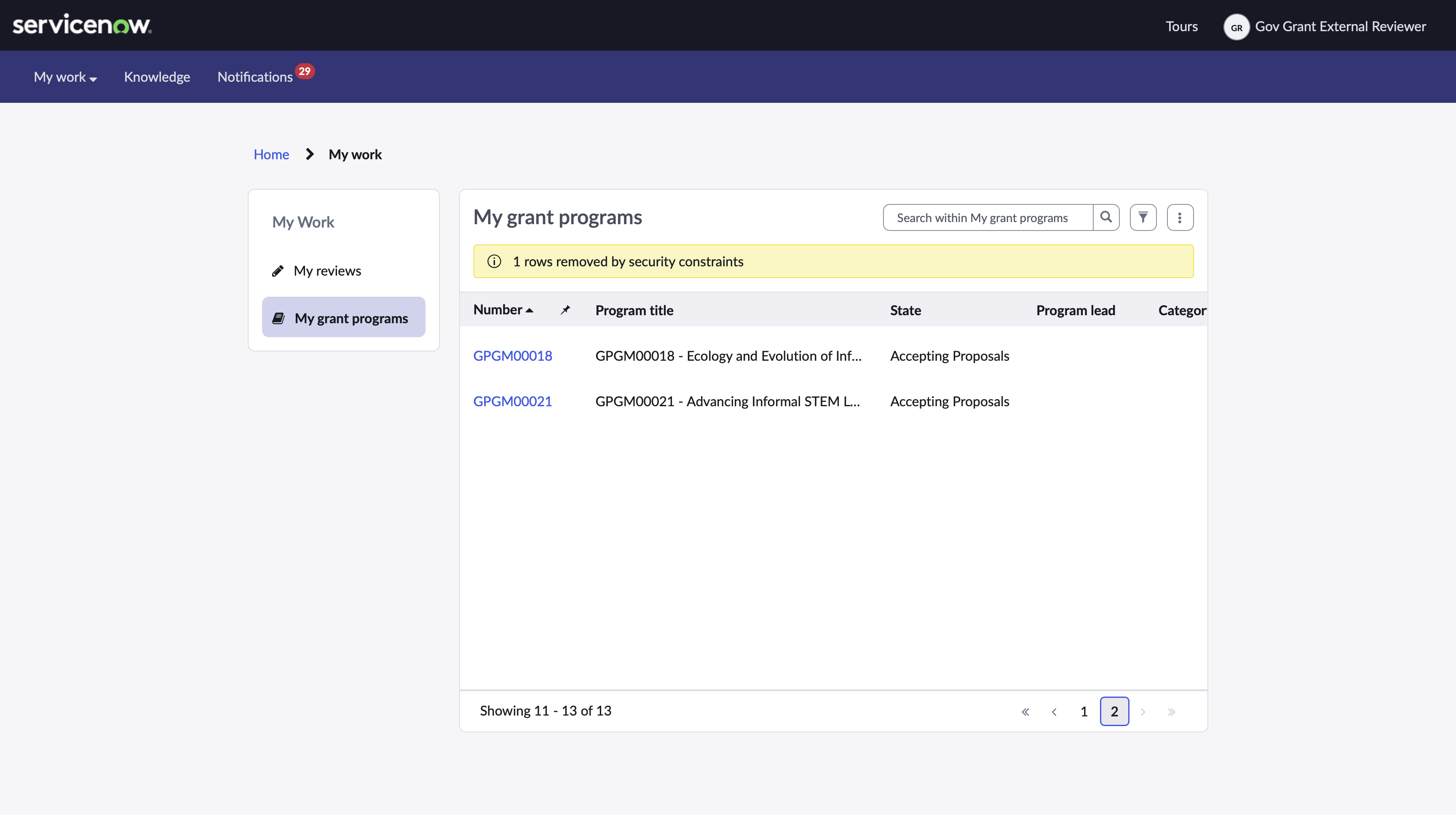Viewport: 1456px width, 815px height.
Task: Click the Category column header
Action: coord(1182,310)
